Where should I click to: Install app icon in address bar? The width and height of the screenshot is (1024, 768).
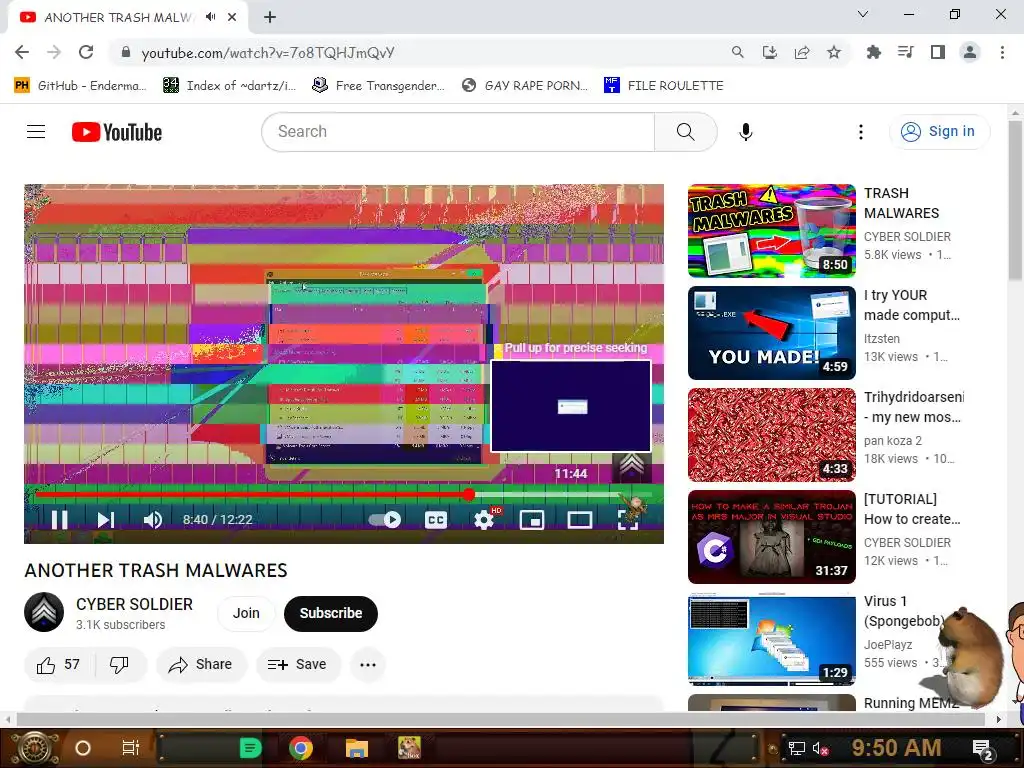tap(769, 52)
